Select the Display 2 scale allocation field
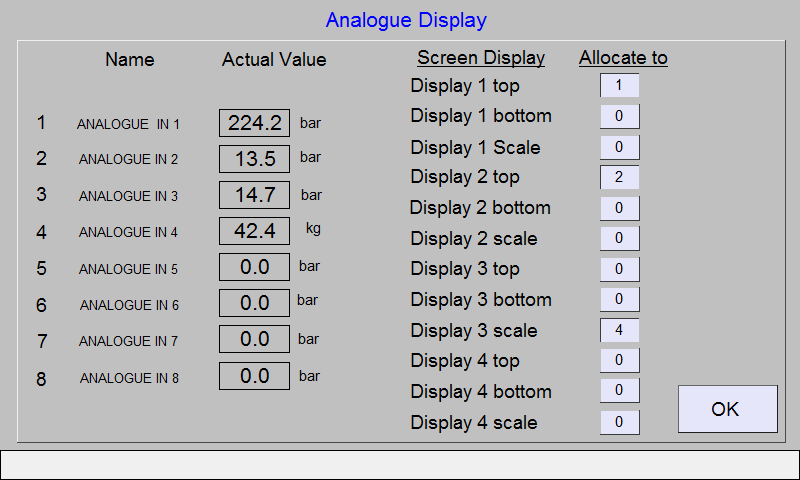 point(619,238)
